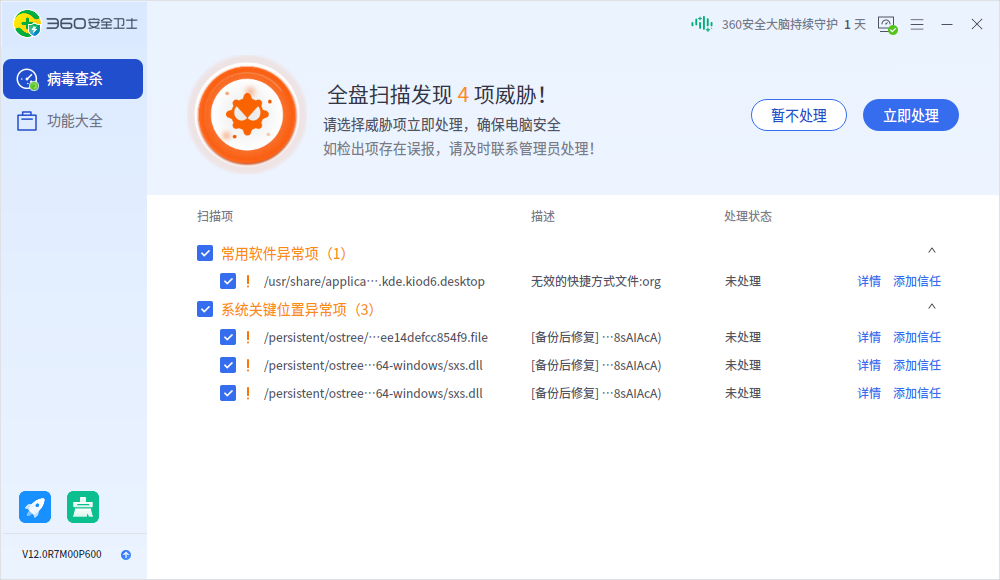
Task: Close the 360安全卫士 window
Action: coord(977,24)
